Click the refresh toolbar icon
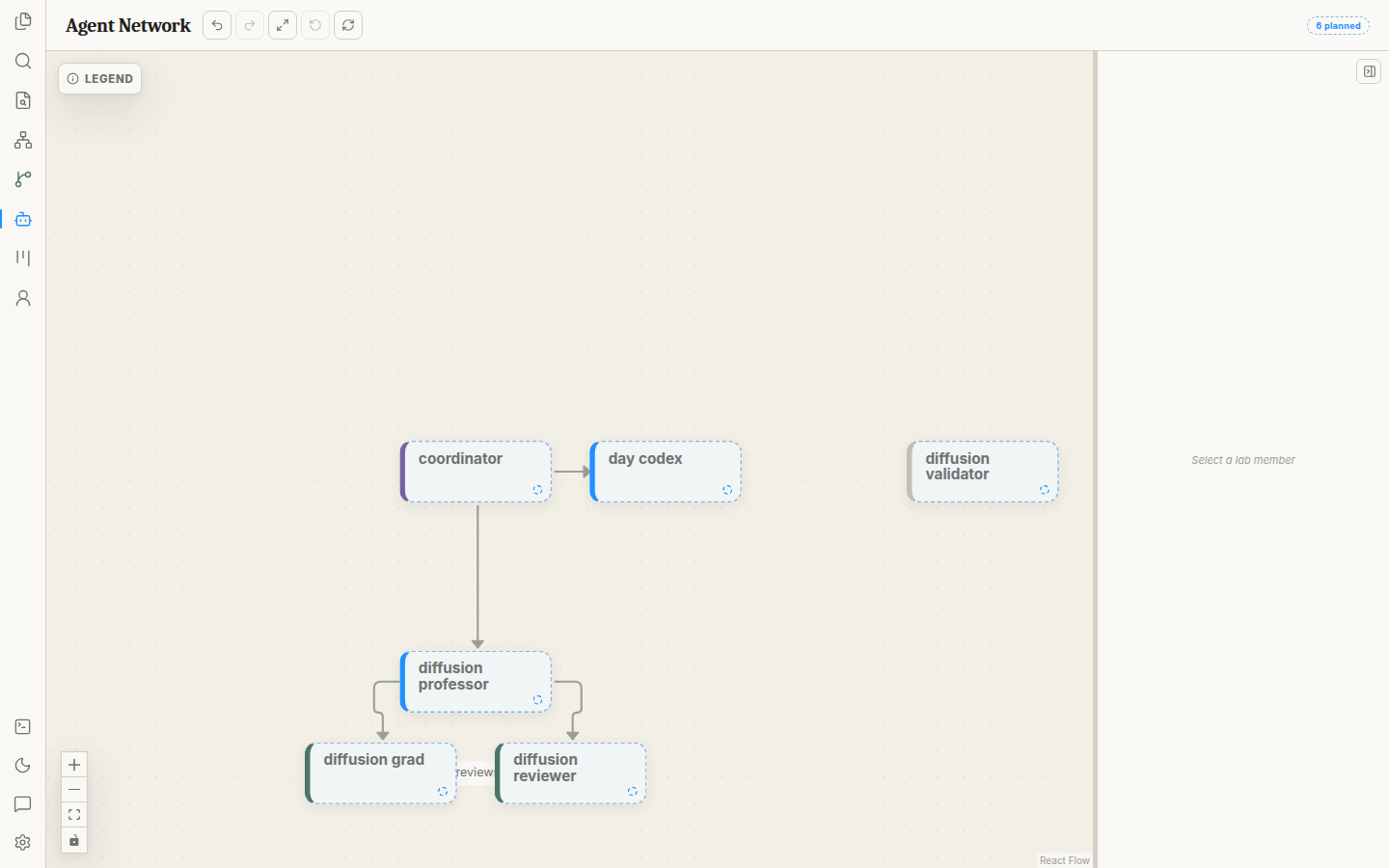 point(348,25)
